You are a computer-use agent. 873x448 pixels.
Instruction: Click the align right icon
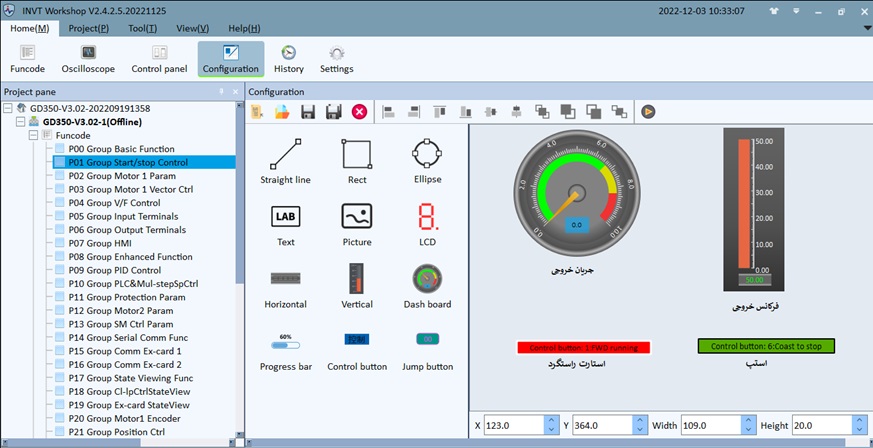414,112
